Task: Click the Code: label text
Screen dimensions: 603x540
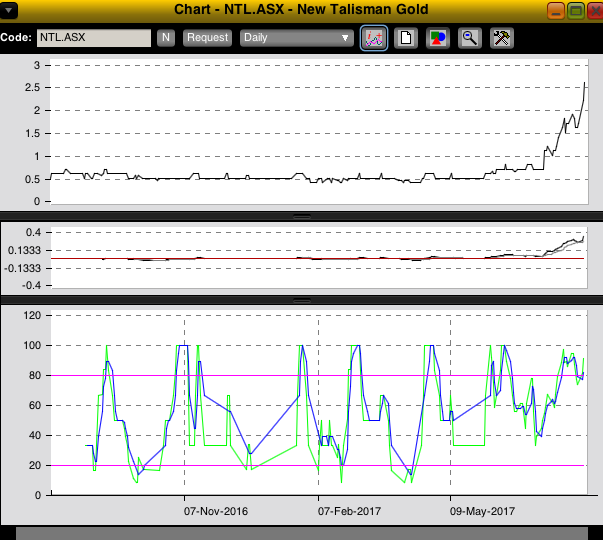Action: pyautogui.click(x=16, y=37)
